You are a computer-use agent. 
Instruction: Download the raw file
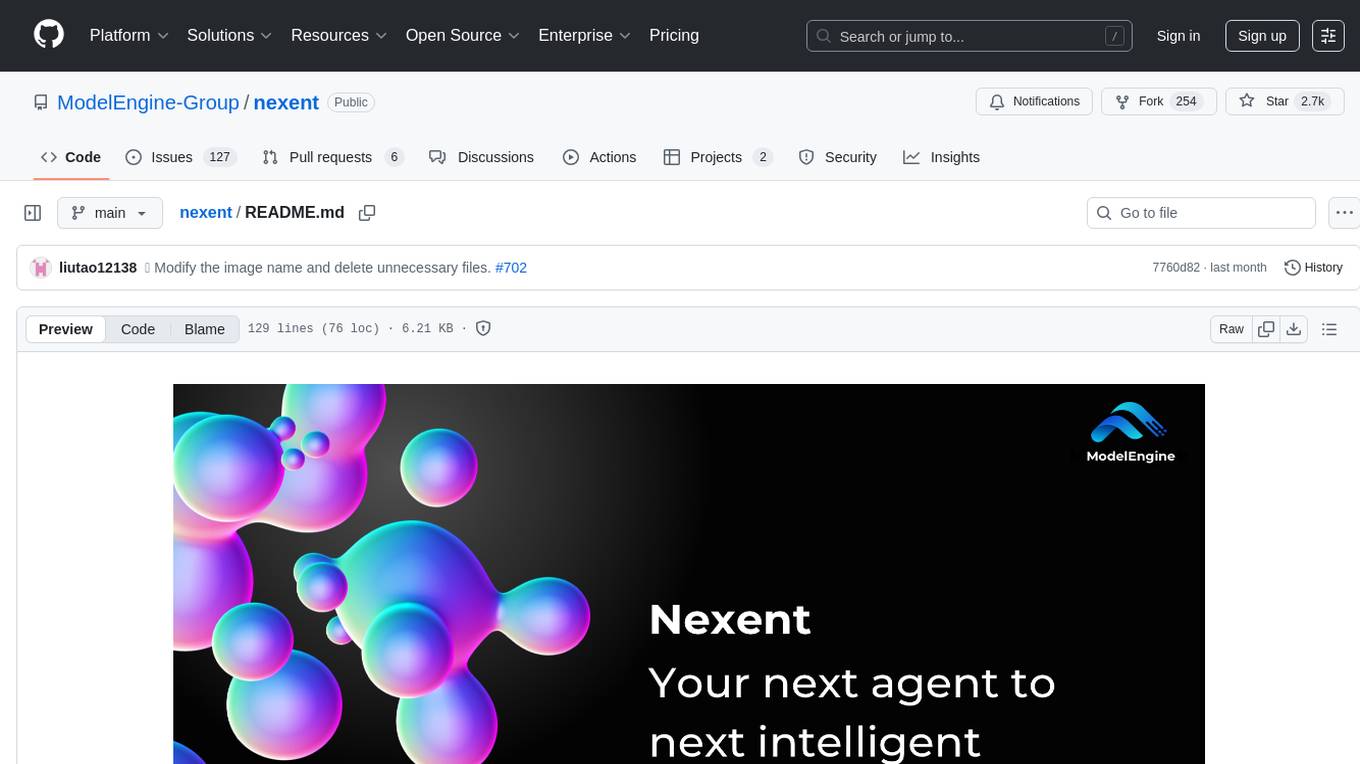(x=1293, y=329)
